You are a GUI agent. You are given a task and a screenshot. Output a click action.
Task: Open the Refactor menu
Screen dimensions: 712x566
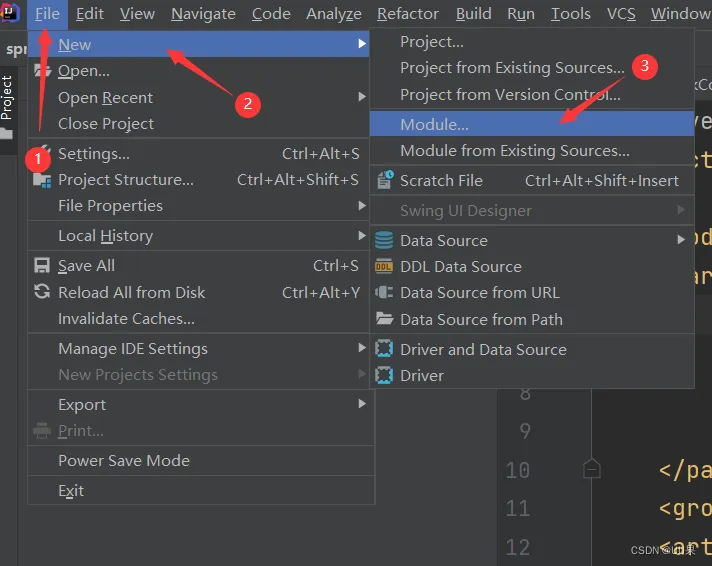pos(408,14)
